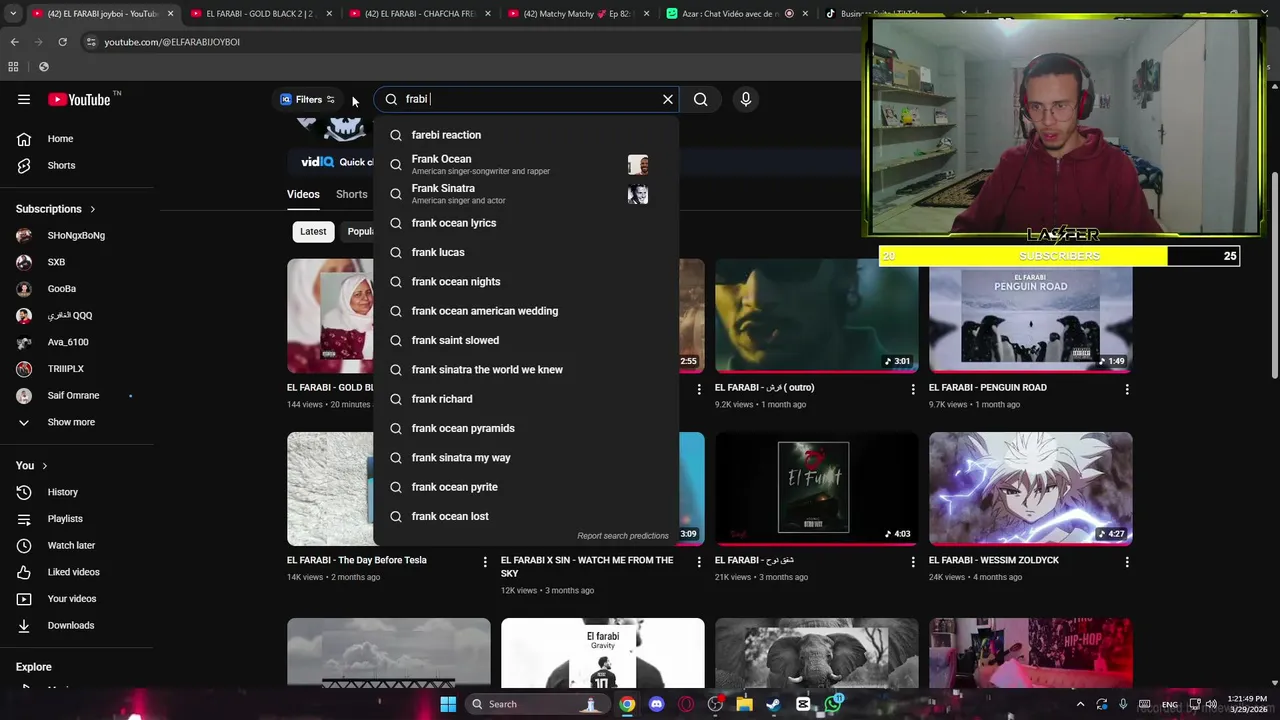Choose suggestion 'frank ocean lyrics'
1280x720 pixels.
click(x=526, y=223)
